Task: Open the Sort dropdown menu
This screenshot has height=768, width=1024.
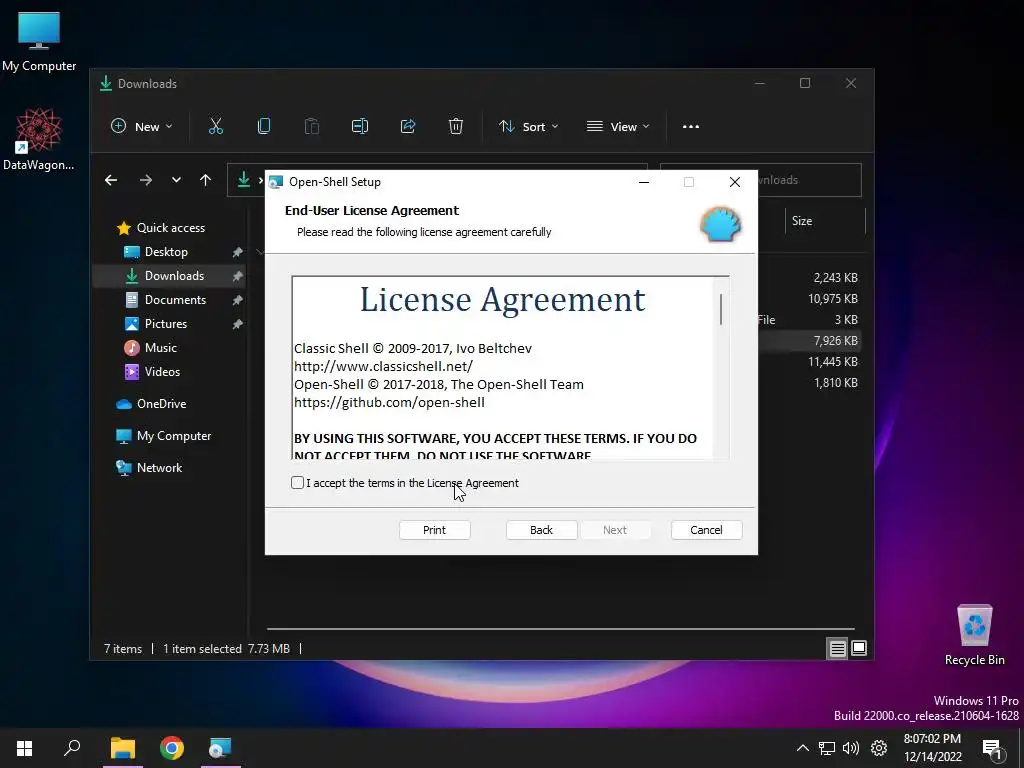Action: [528, 126]
